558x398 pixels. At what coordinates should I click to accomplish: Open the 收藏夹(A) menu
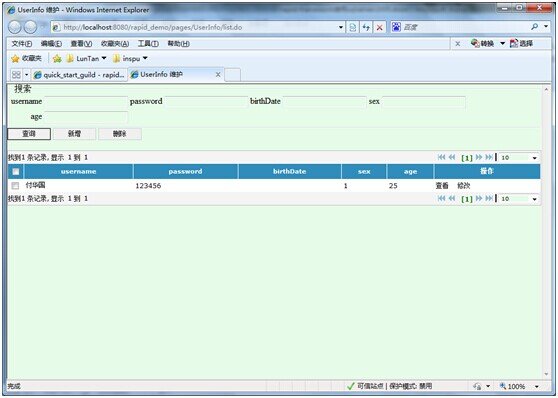click(115, 44)
